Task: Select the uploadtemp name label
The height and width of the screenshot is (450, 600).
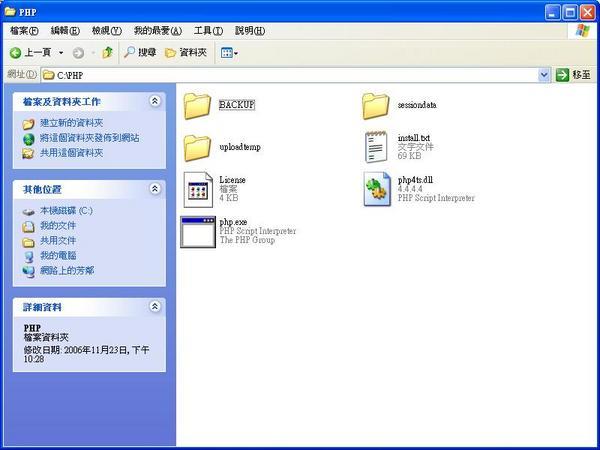Action: [240, 147]
